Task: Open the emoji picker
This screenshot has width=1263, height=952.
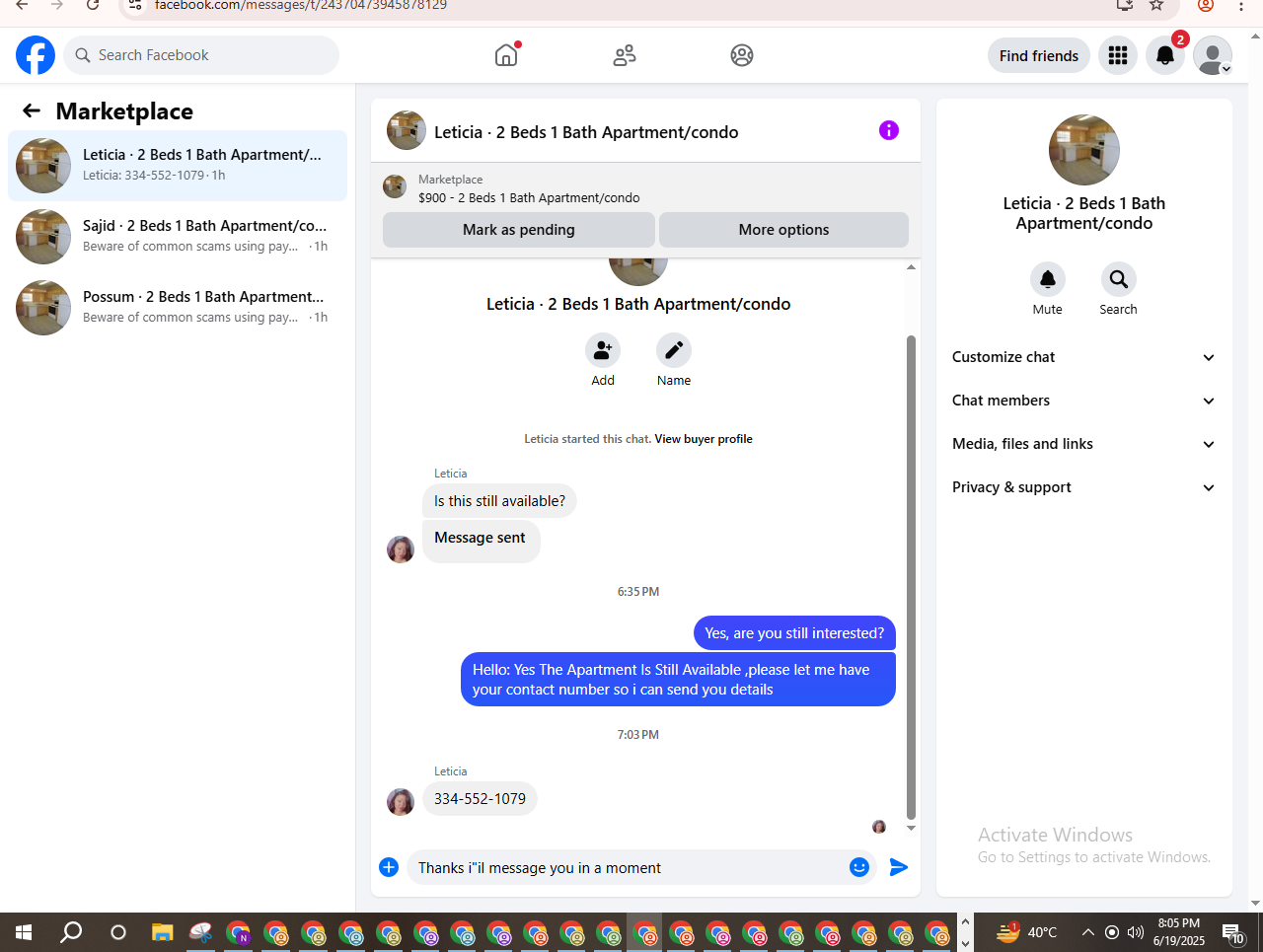Action: [859, 867]
